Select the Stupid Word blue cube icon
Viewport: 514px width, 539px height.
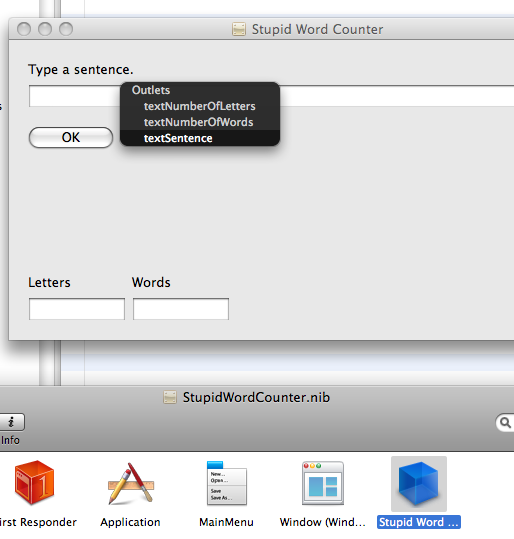pyautogui.click(x=419, y=484)
